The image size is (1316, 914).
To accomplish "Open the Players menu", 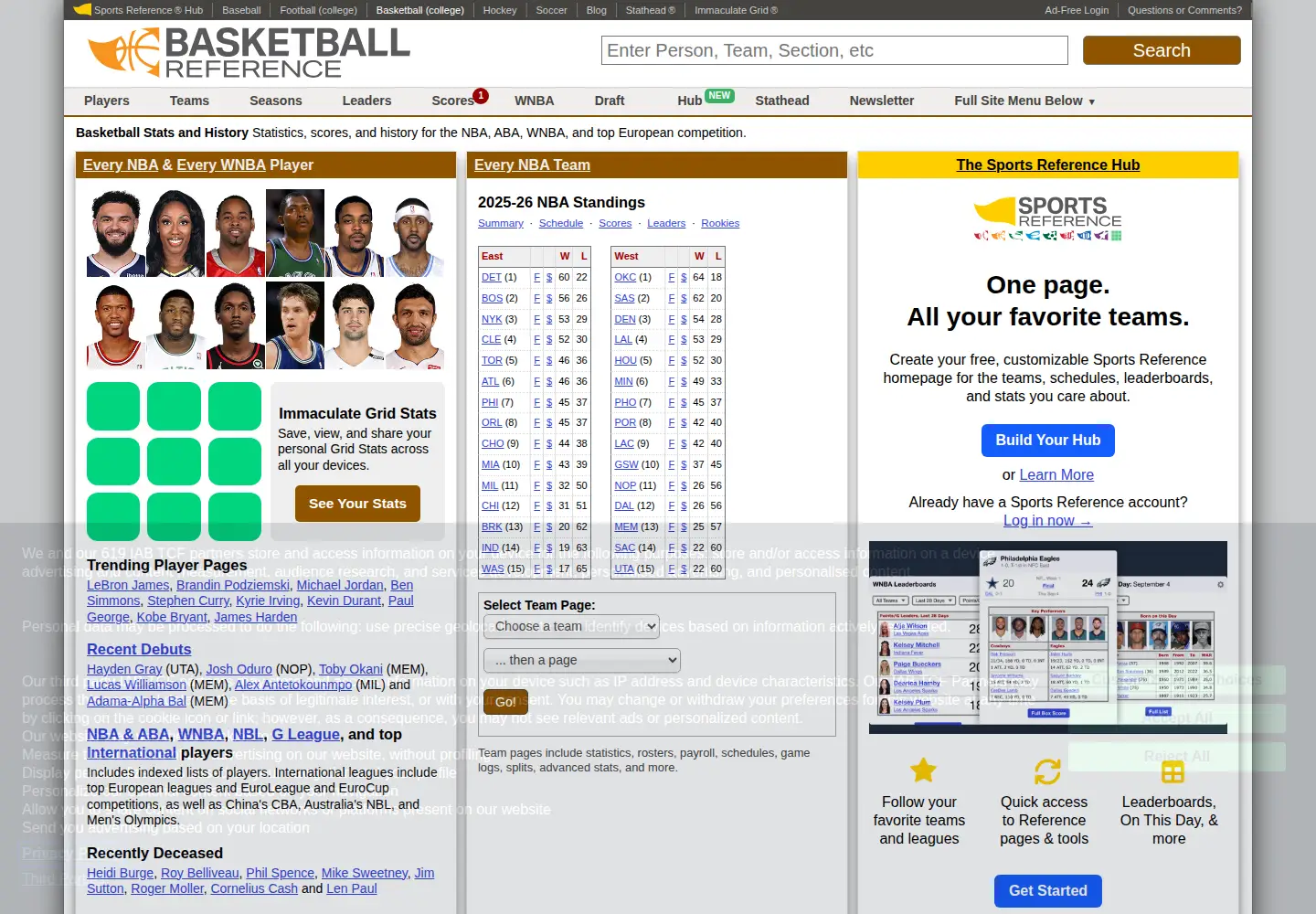I will pyautogui.click(x=106, y=101).
